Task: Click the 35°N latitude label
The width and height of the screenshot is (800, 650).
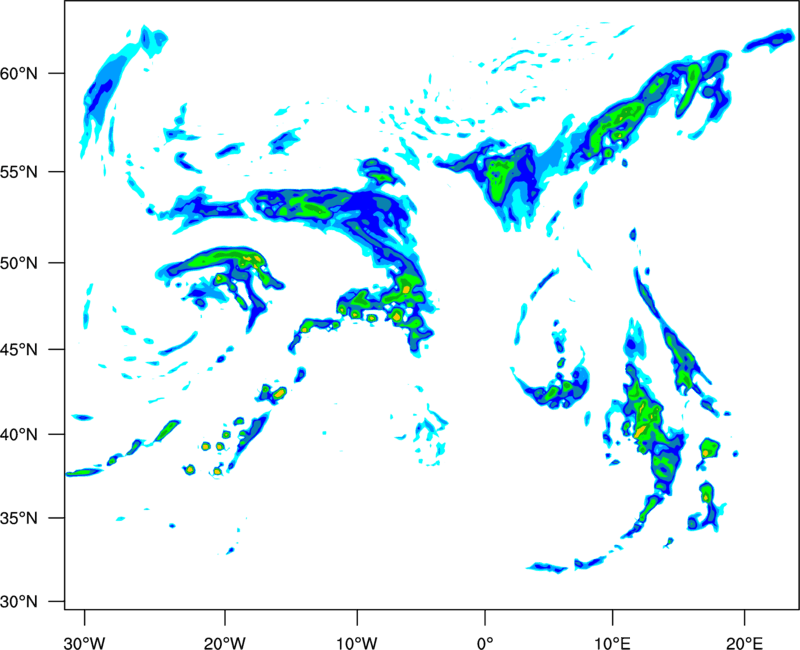Action: click(x=19, y=518)
